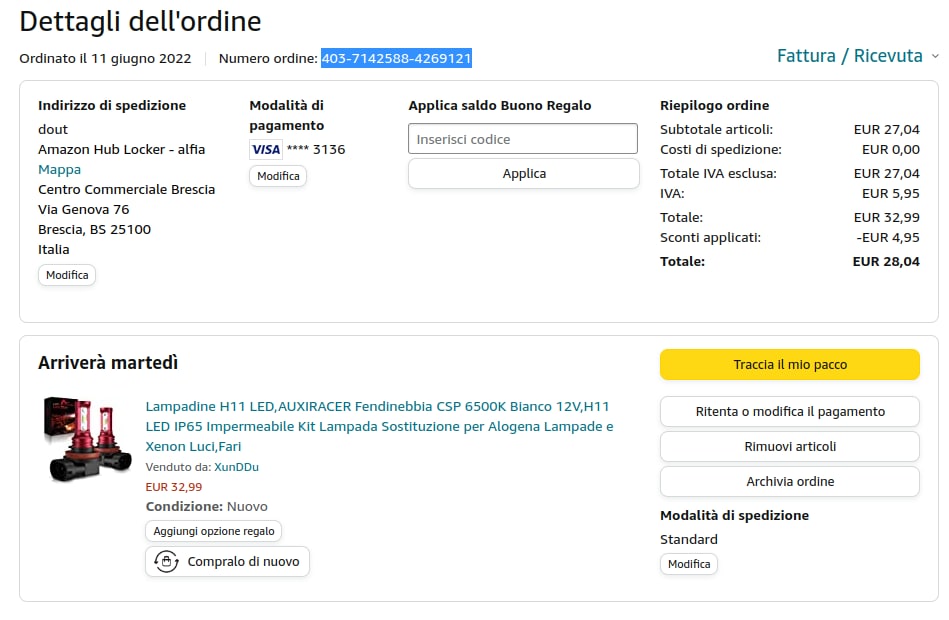Select Ritenta o modifica il pagamento
Image resolution: width=949 pixels, height=620 pixels.
tap(789, 412)
